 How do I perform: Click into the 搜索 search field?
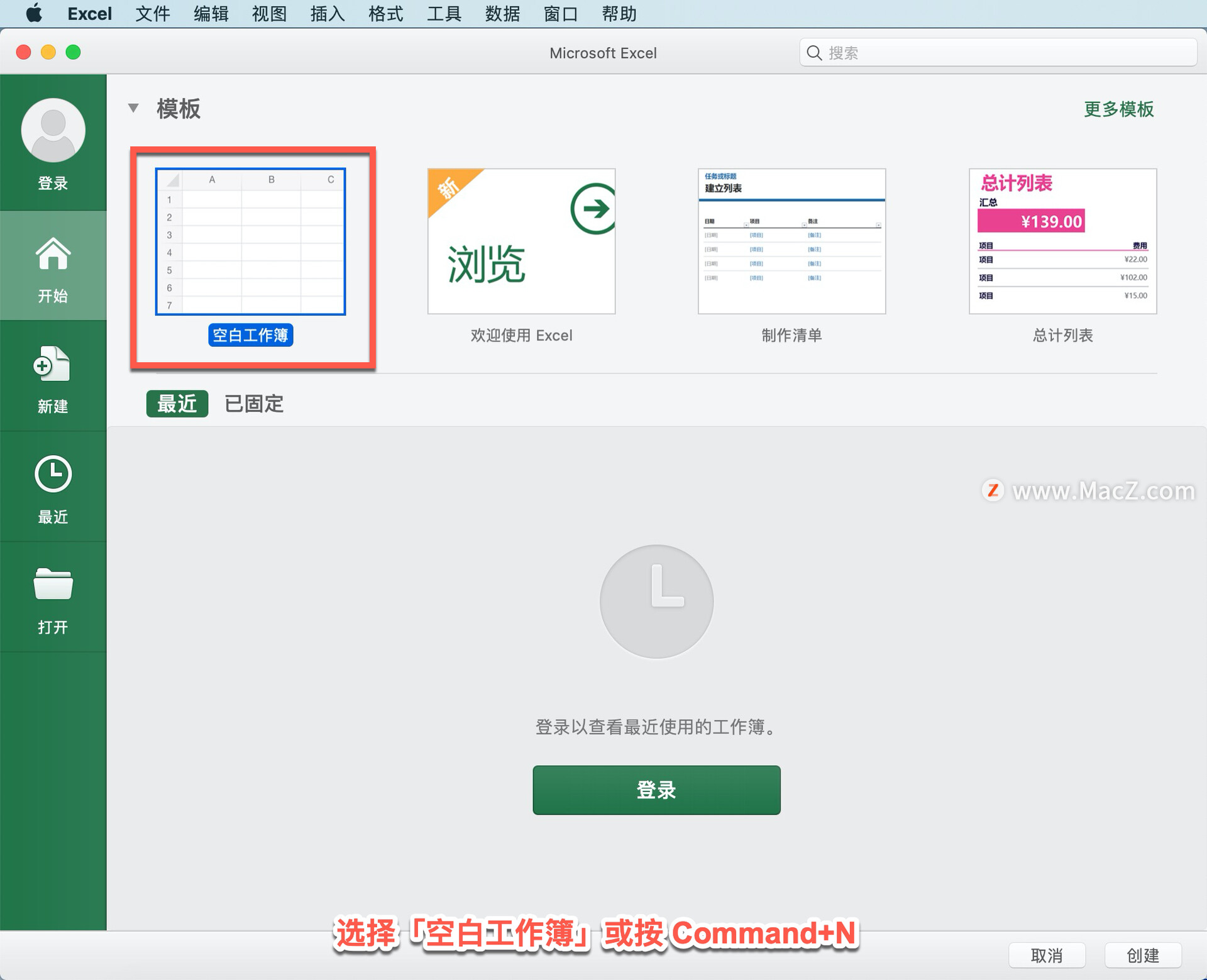click(x=1006, y=53)
